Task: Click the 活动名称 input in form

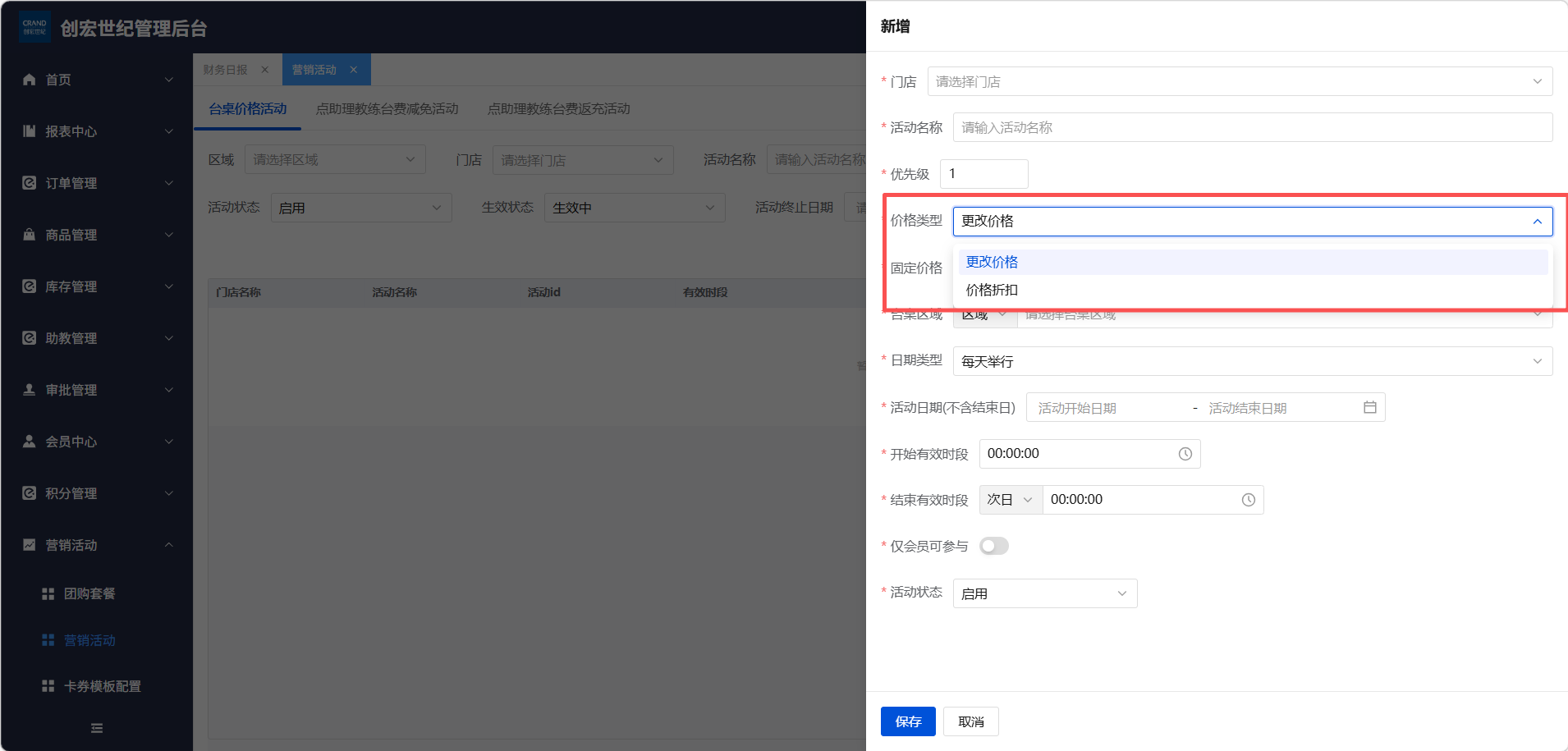Action: pyautogui.click(x=1252, y=128)
